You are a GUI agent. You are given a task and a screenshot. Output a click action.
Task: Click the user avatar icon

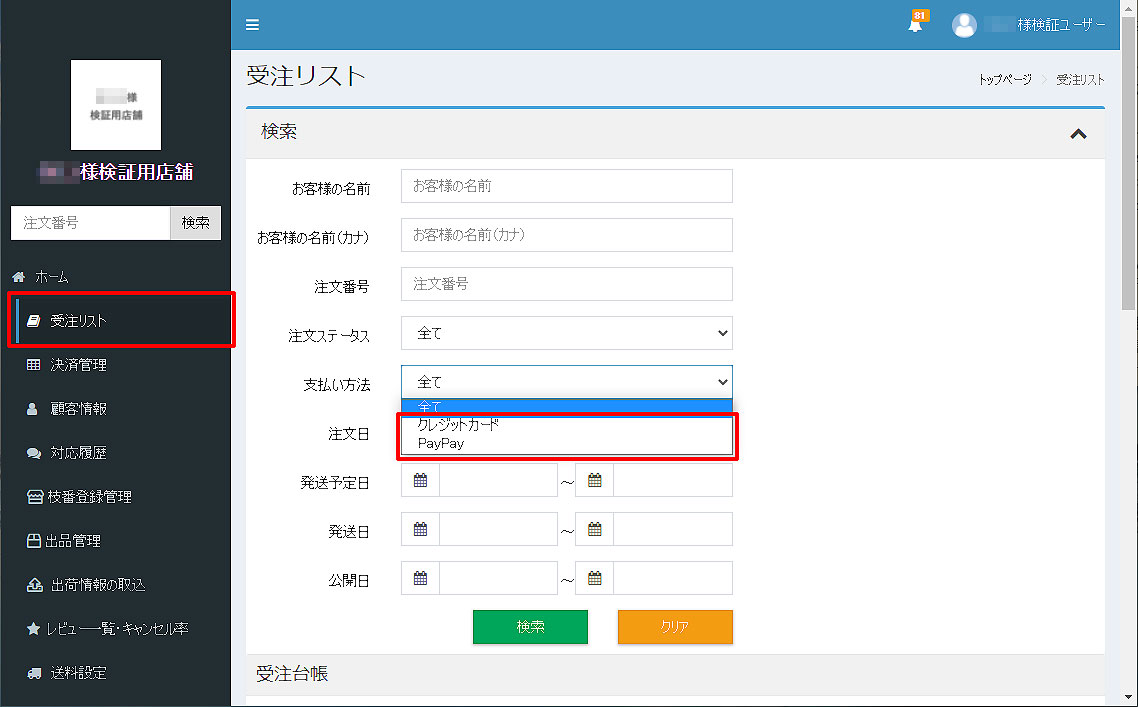point(964,25)
